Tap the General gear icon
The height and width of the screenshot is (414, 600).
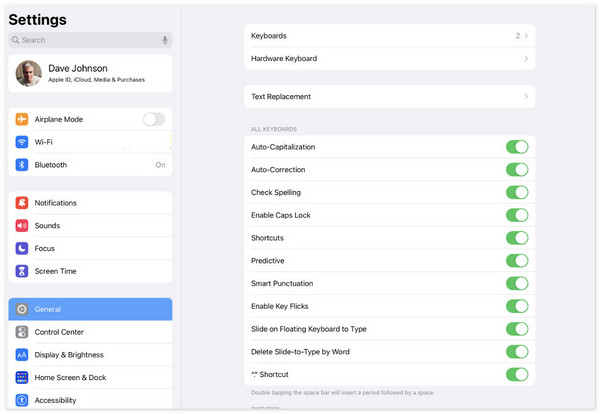pos(22,309)
